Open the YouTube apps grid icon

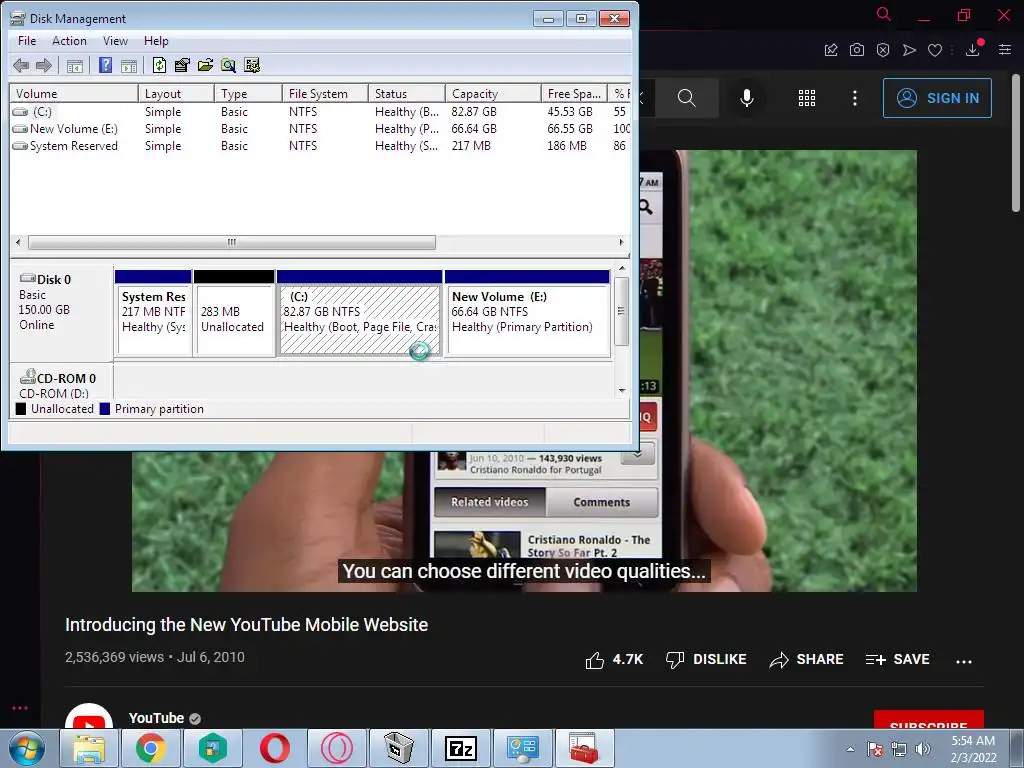pos(807,98)
